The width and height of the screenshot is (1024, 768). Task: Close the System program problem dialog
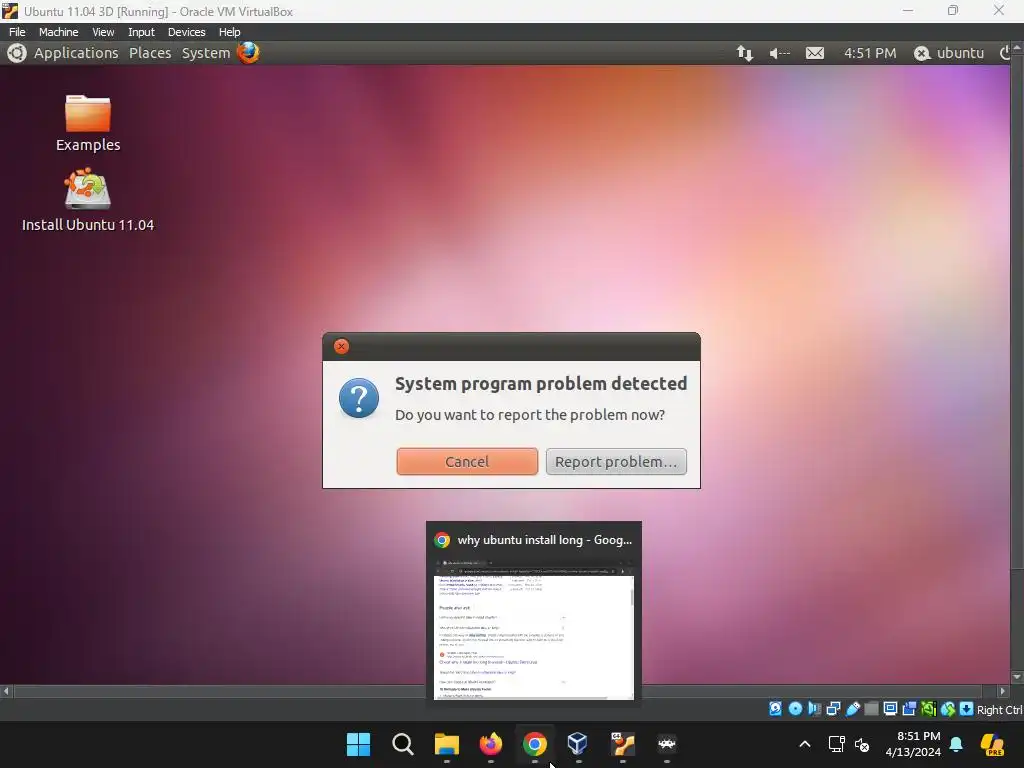point(341,346)
